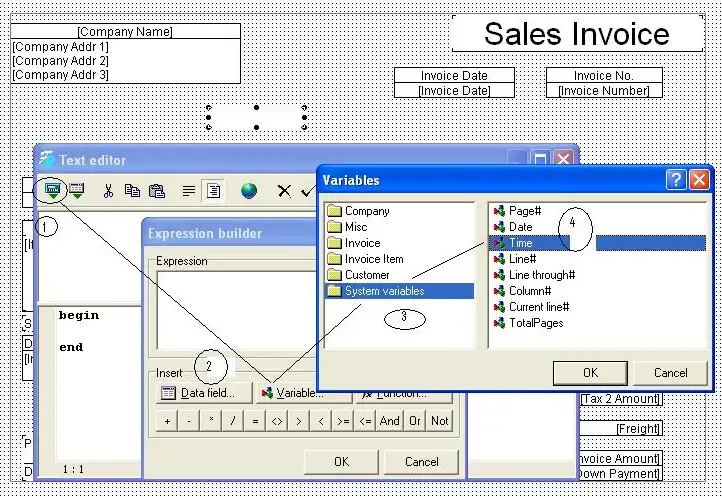Click Cancel in the Variables dialog

670,373
